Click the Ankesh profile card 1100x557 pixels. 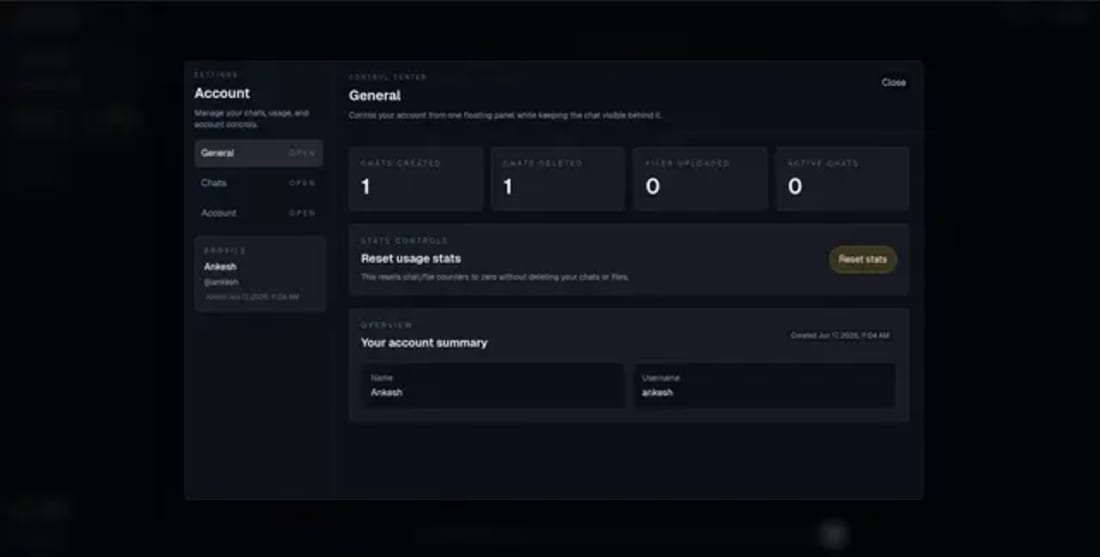click(260, 274)
